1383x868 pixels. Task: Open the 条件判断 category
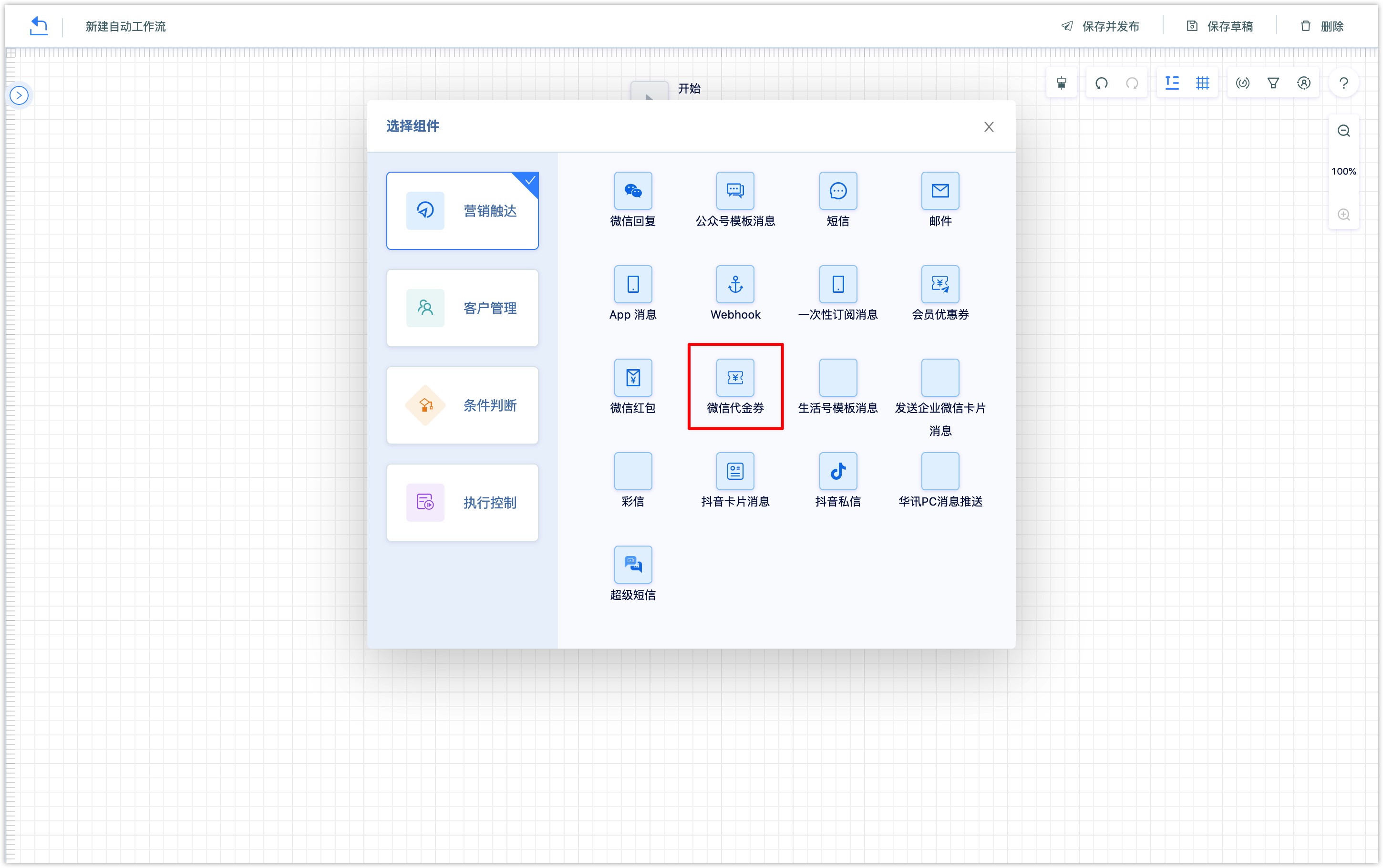[462, 405]
